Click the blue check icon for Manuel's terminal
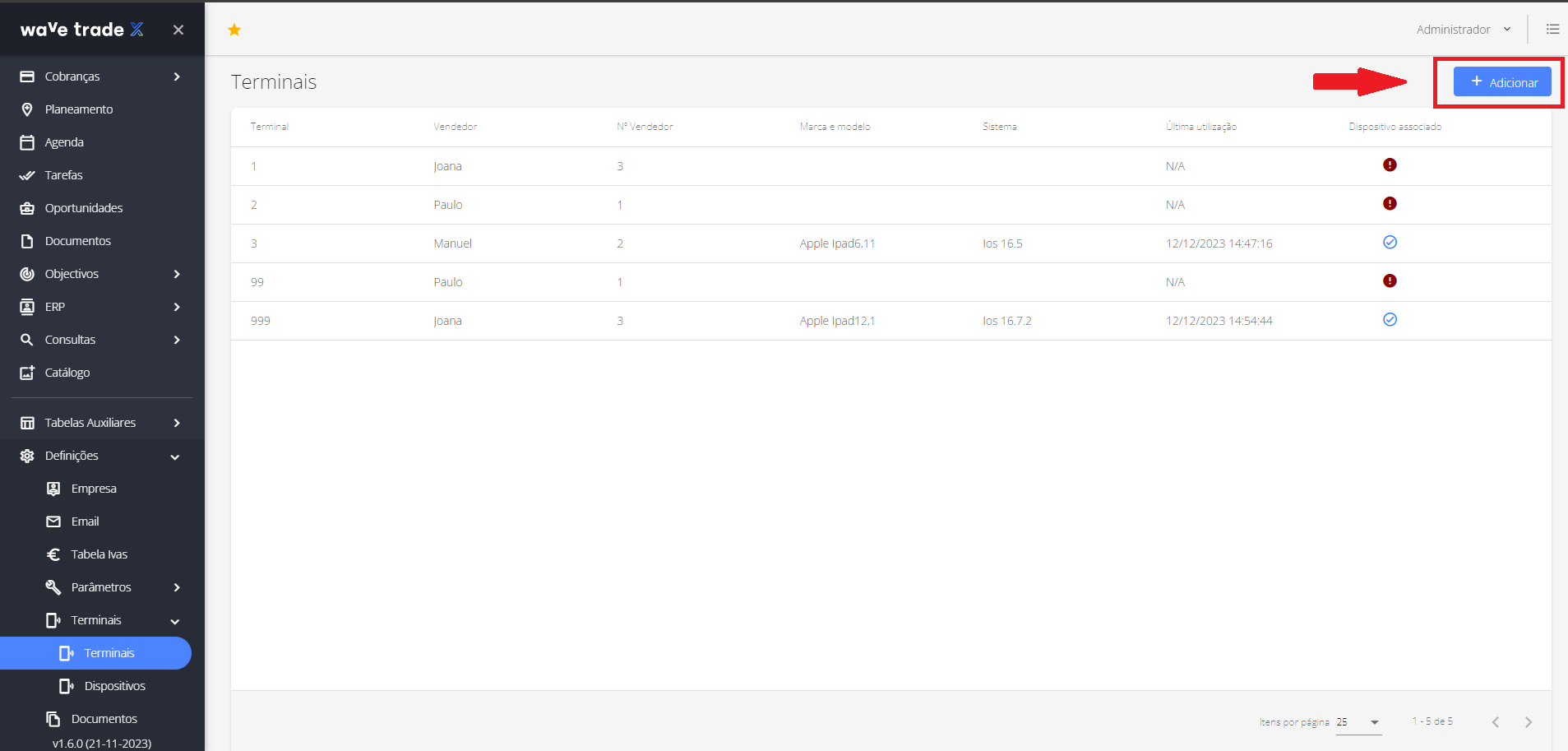This screenshot has height=751, width=1568. (1390, 243)
